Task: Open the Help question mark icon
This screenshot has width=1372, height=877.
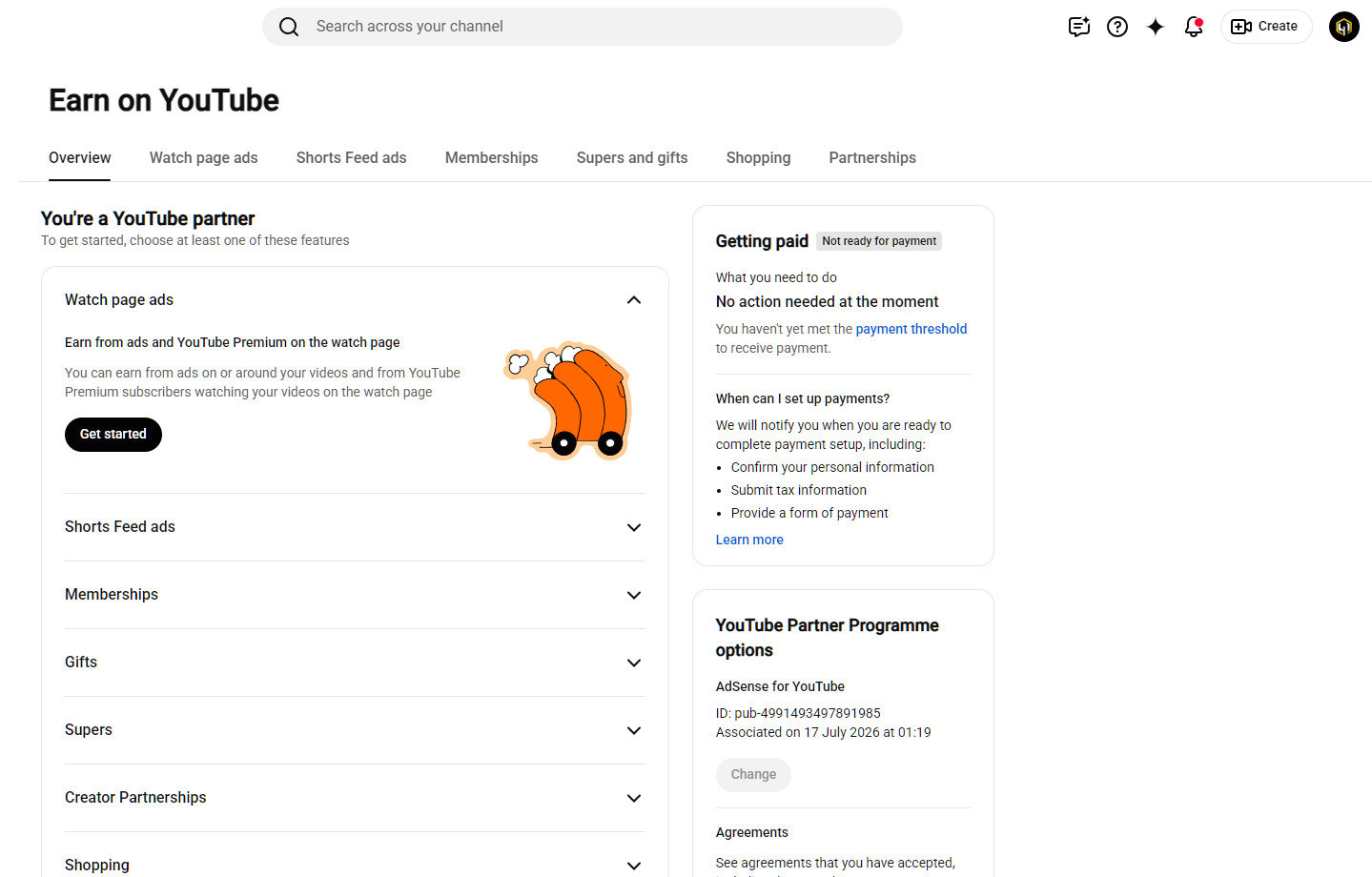Action: pyautogui.click(x=1117, y=27)
